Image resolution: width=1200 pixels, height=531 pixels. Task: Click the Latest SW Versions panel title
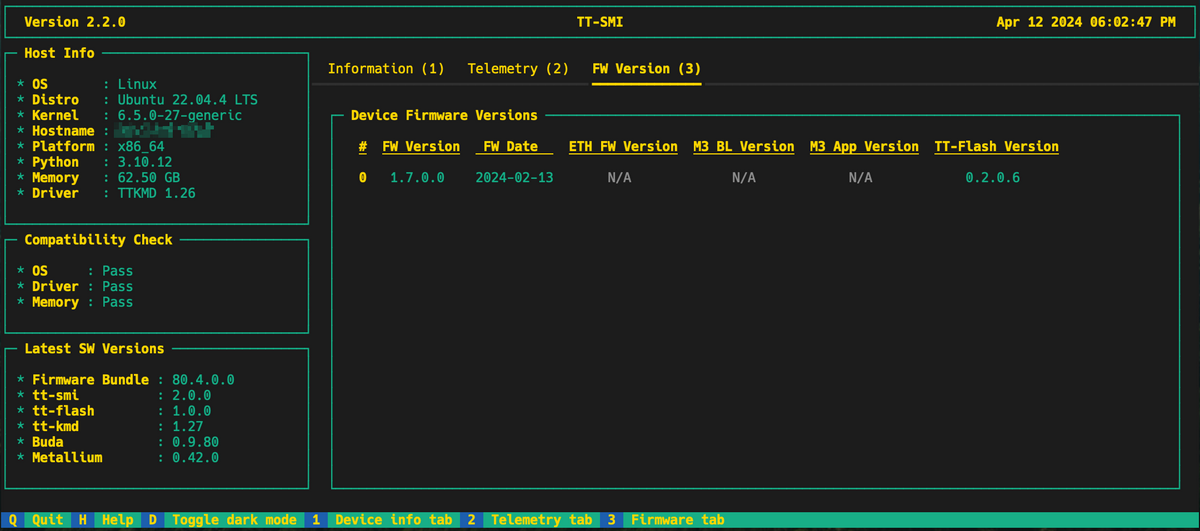click(94, 349)
